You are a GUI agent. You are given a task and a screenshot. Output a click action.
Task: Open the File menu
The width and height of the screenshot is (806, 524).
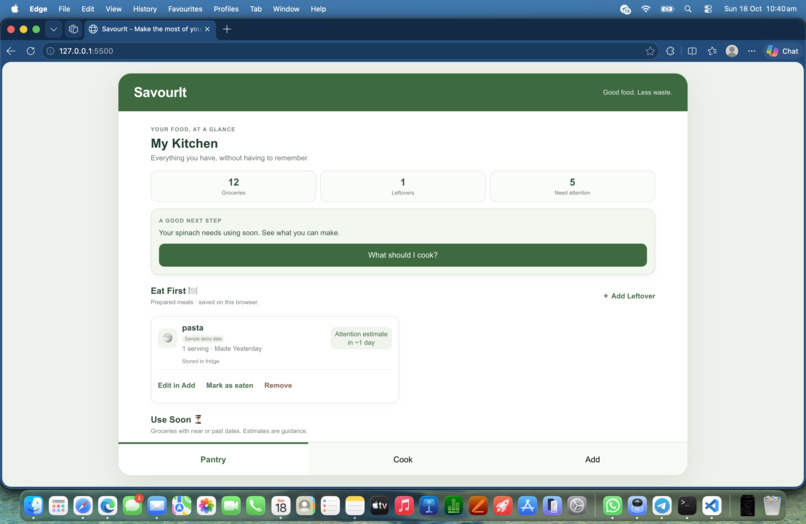[64, 9]
